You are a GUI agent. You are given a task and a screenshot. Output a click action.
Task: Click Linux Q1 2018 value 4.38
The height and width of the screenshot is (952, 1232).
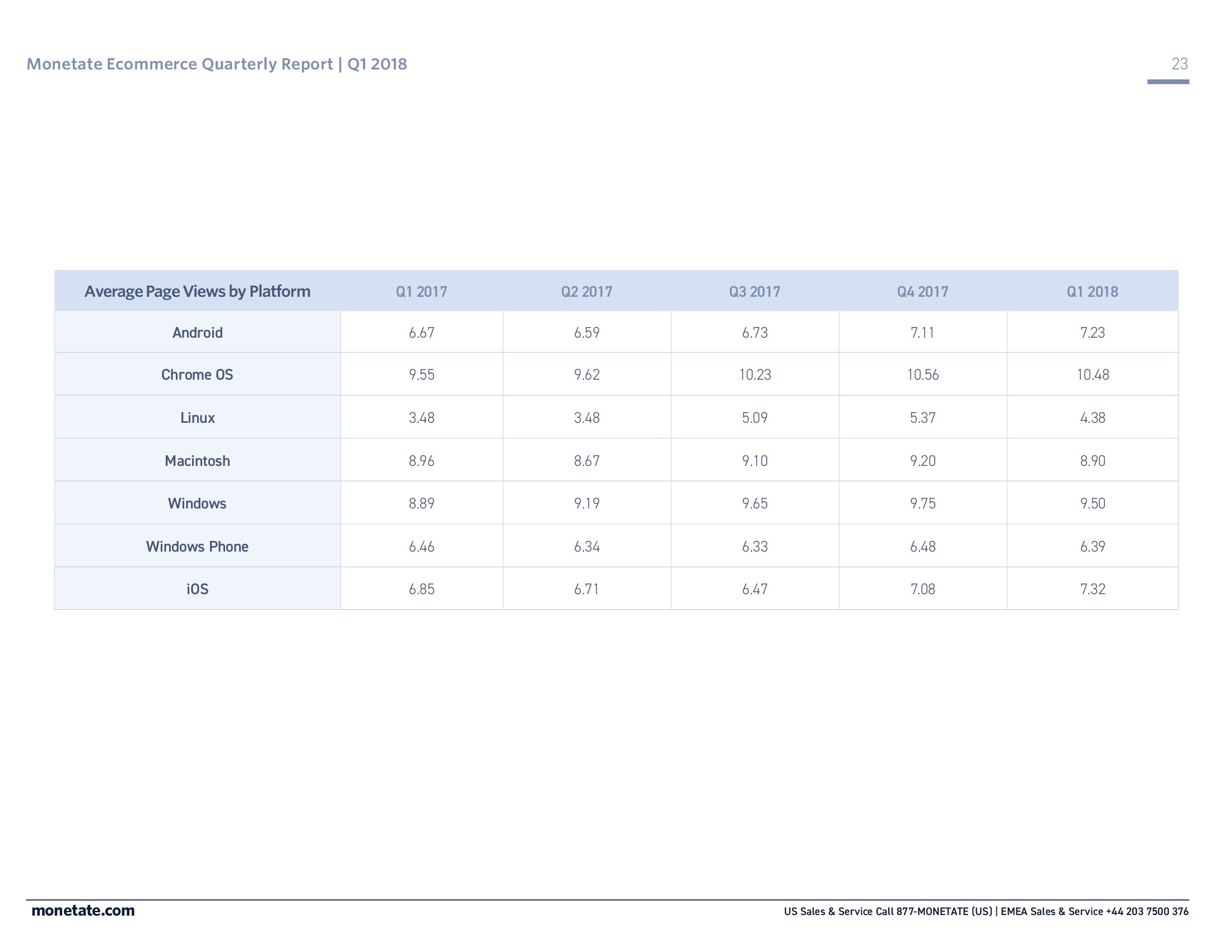(1092, 418)
